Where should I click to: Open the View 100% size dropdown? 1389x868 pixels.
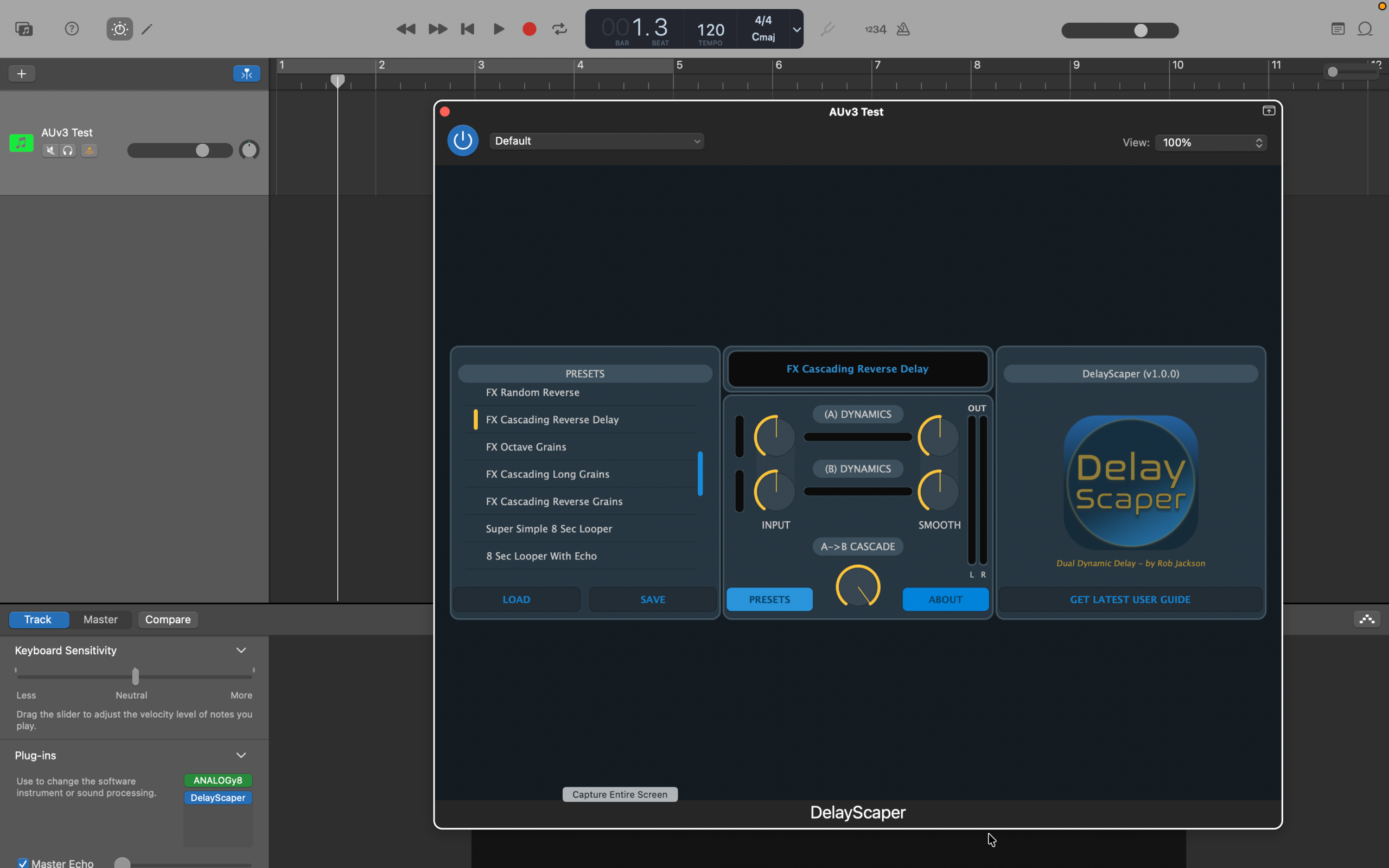[x=1210, y=142]
